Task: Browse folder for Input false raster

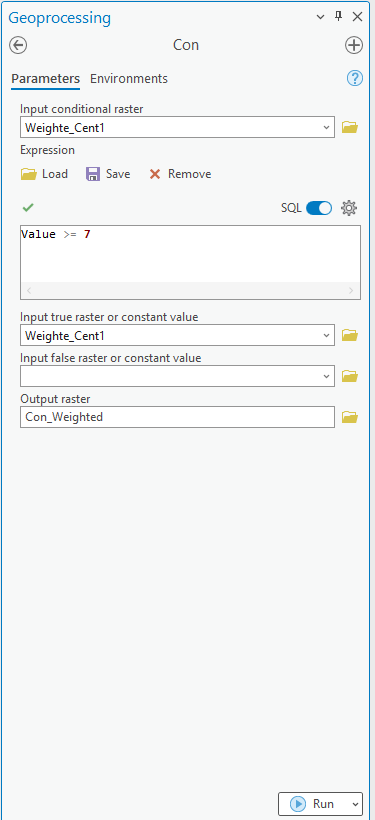Action: point(350,376)
